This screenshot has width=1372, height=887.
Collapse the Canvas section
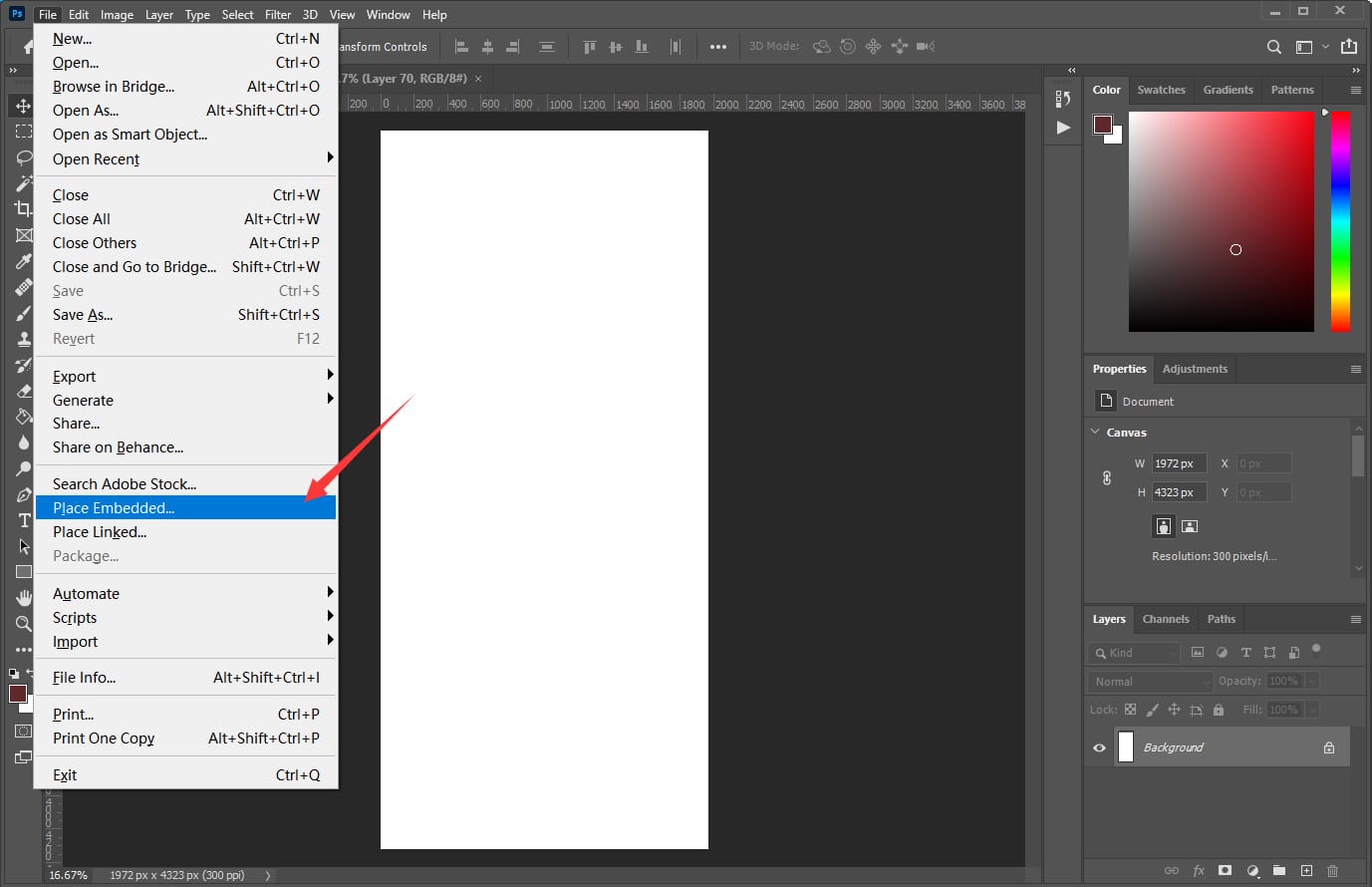(x=1096, y=432)
